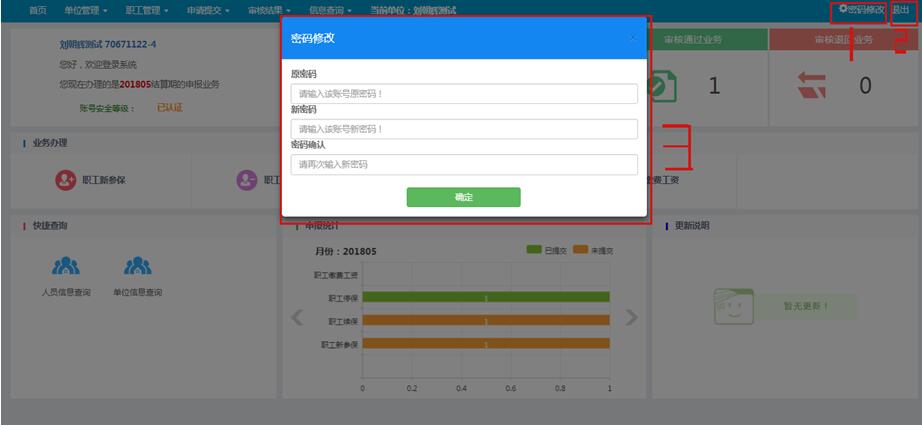Click the 退出 logout link

pos(901,10)
